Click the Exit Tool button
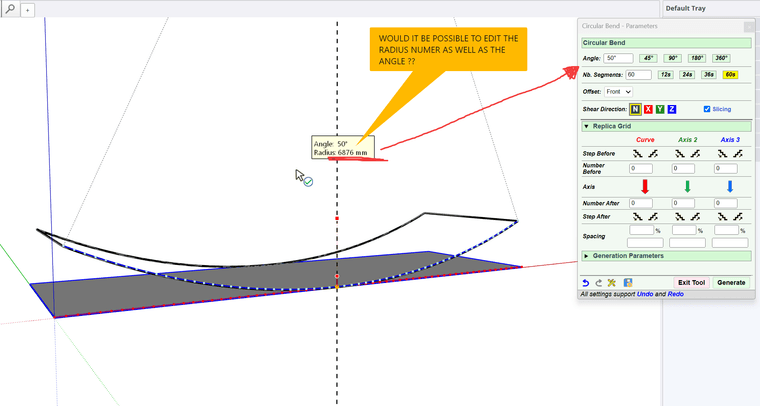This screenshot has width=760, height=406. click(x=691, y=282)
